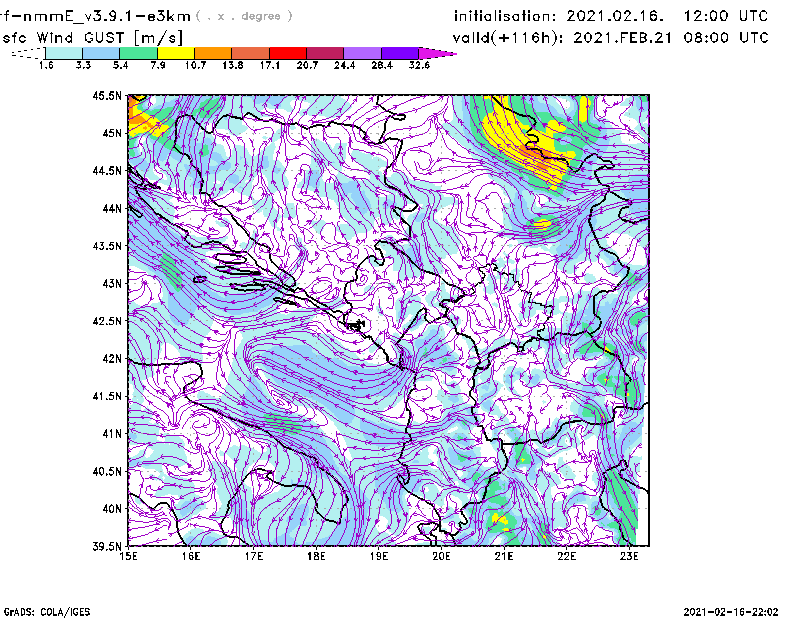Click legend value 17.1
This screenshot has width=800, height=618.
(270, 65)
